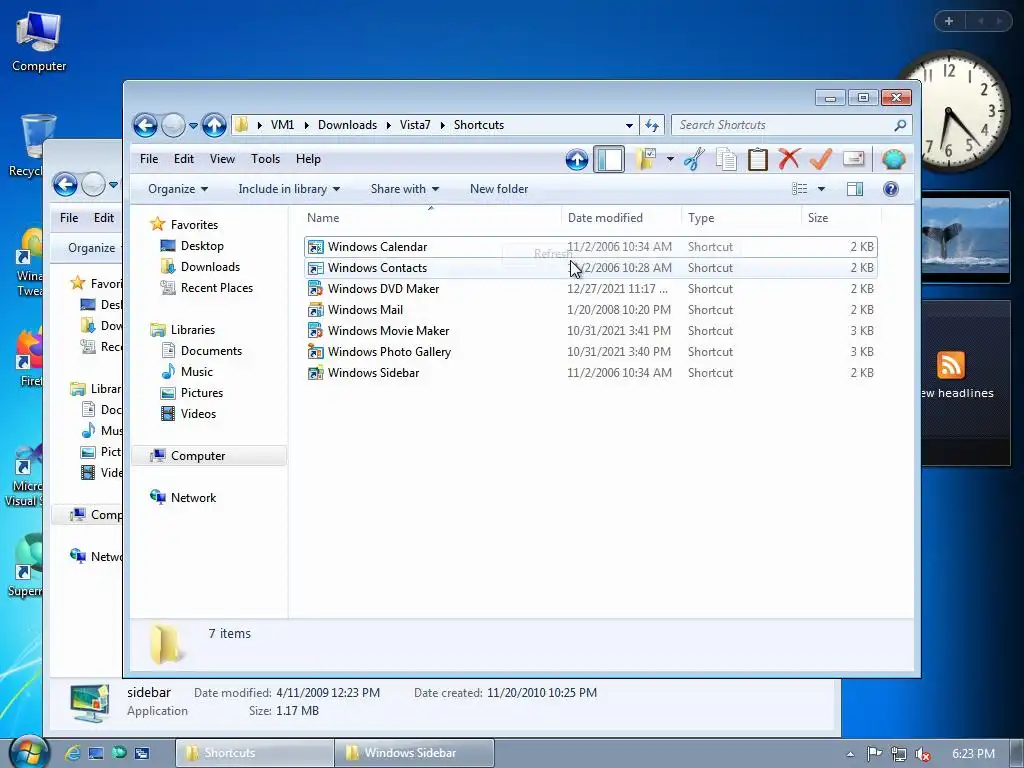This screenshot has height=768, width=1024.
Task: Expand the arrow after Vista7 in the breadcrumb
Action: pyautogui.click(x=442, y=125)
